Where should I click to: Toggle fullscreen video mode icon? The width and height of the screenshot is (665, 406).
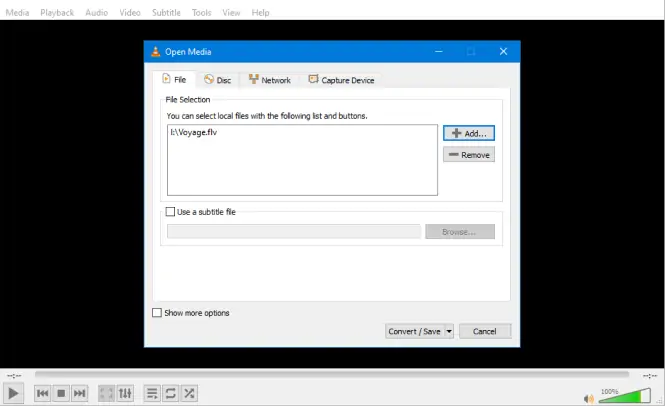[x=106, y=393]
